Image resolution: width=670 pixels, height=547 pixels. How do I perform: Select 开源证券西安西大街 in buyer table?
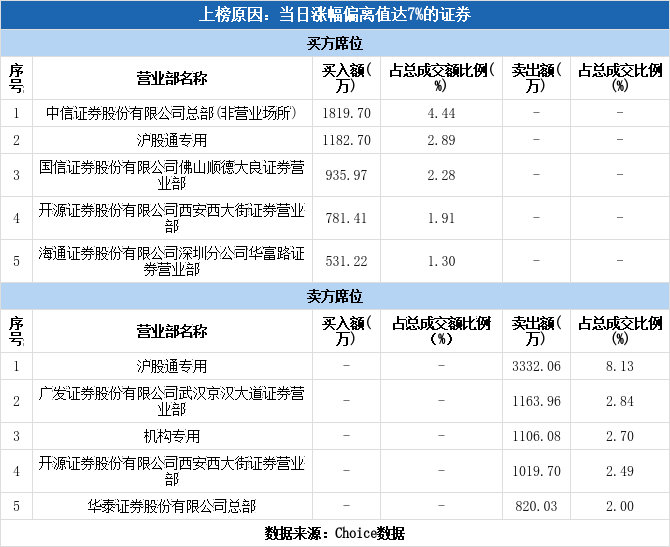171,218
